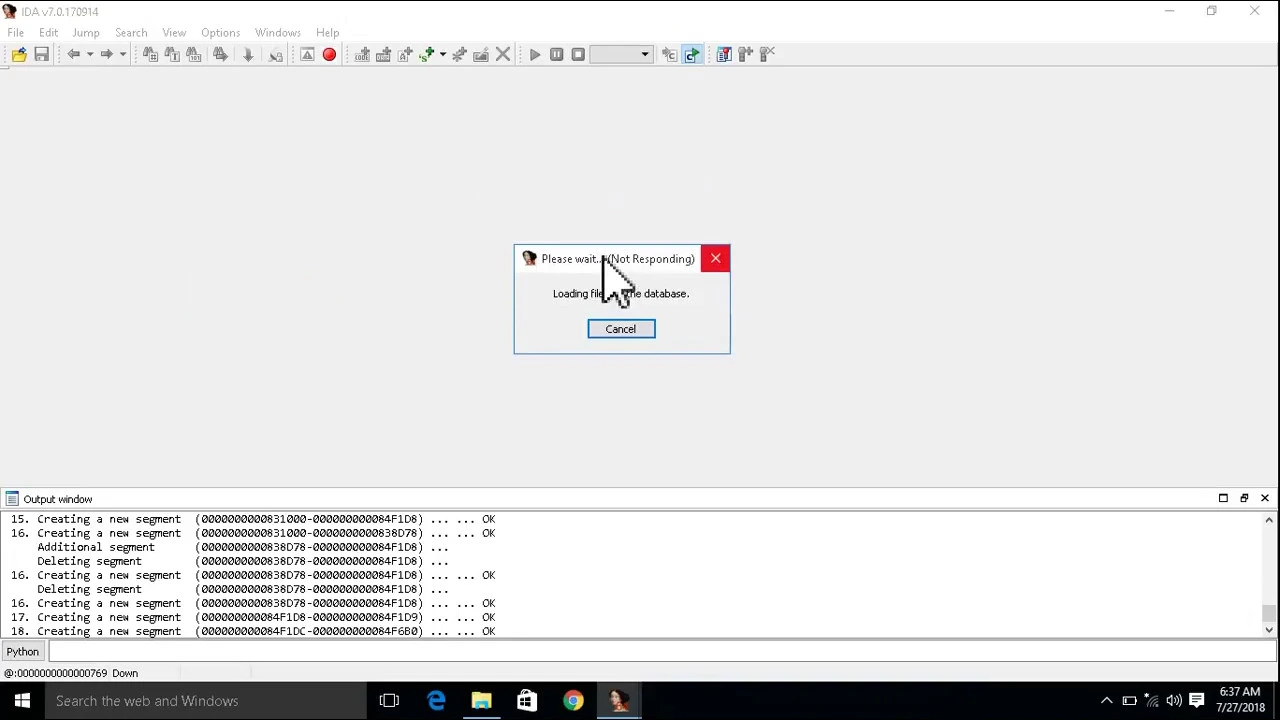
Task: Click the small C icon left of highlighted one
Action: pos(669,55)
